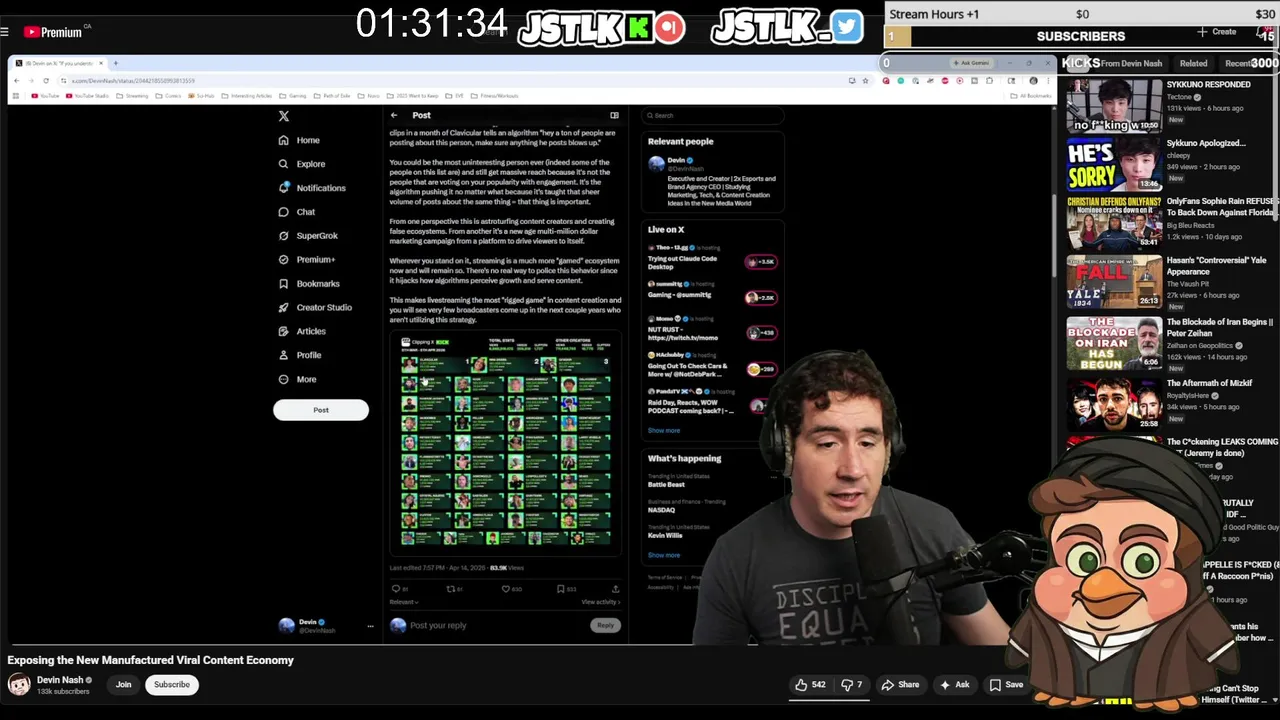
Task: Open The Aftermath of Mizkif video
Action: (1209, 383)
